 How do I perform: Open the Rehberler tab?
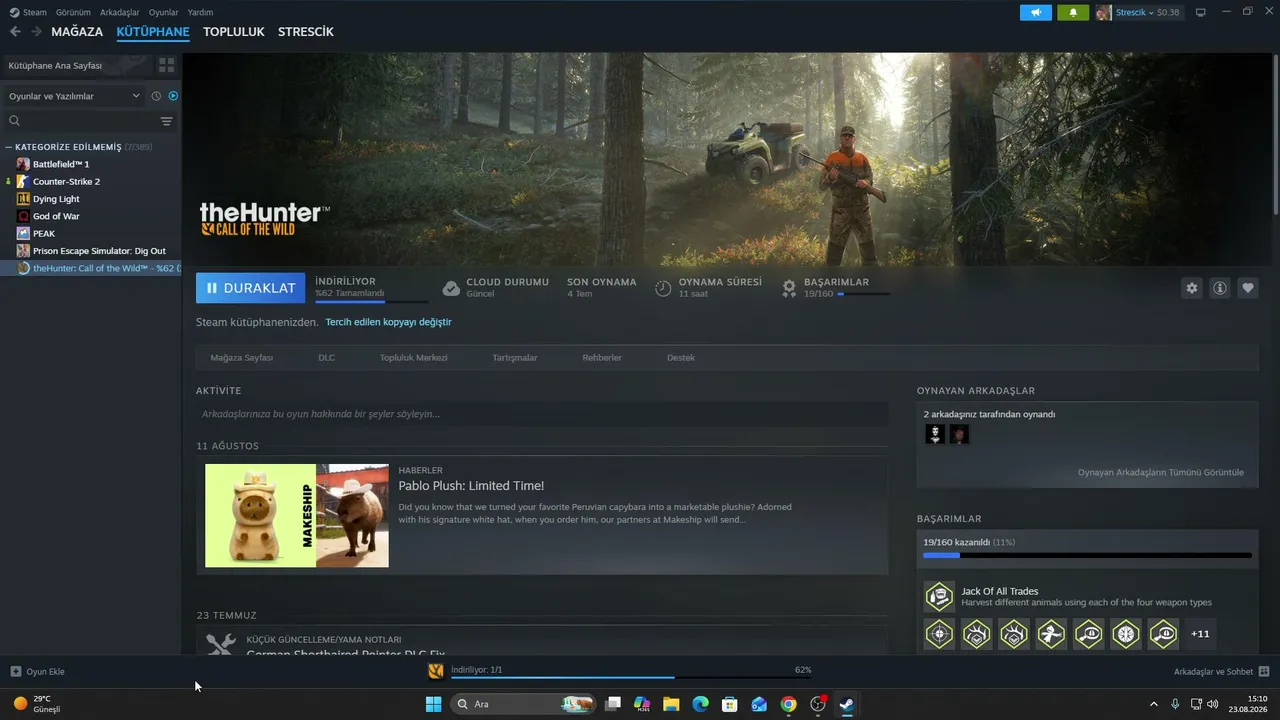coord(602,358)
